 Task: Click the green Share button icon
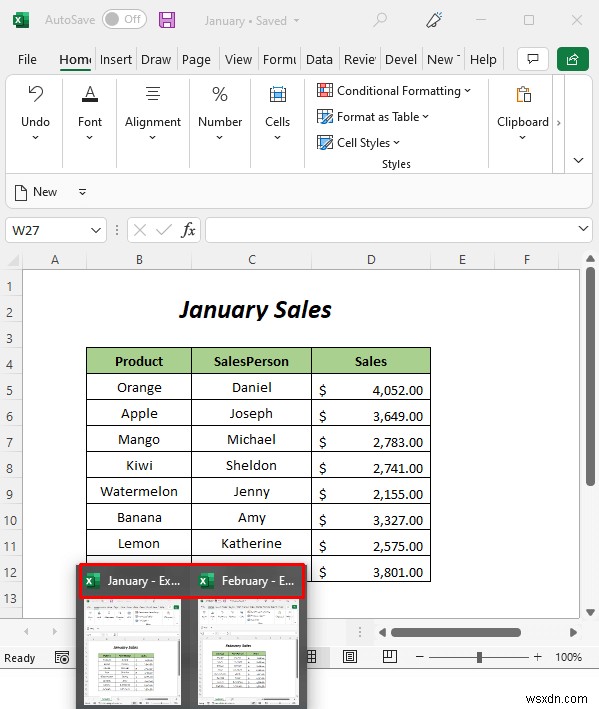[572, 59]
